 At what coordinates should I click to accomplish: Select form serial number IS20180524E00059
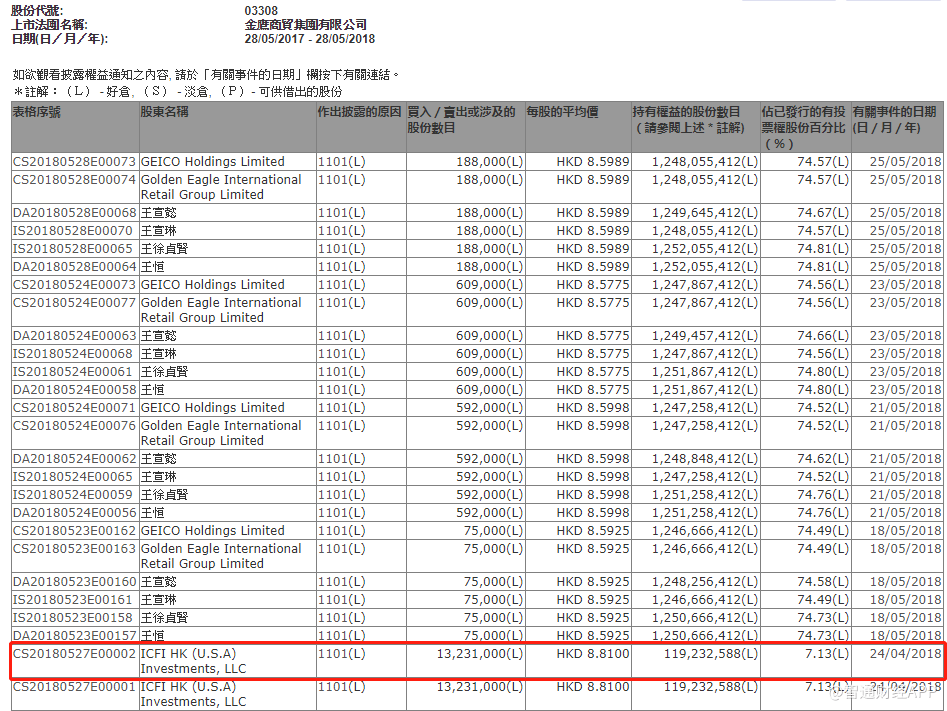[72, 495]
